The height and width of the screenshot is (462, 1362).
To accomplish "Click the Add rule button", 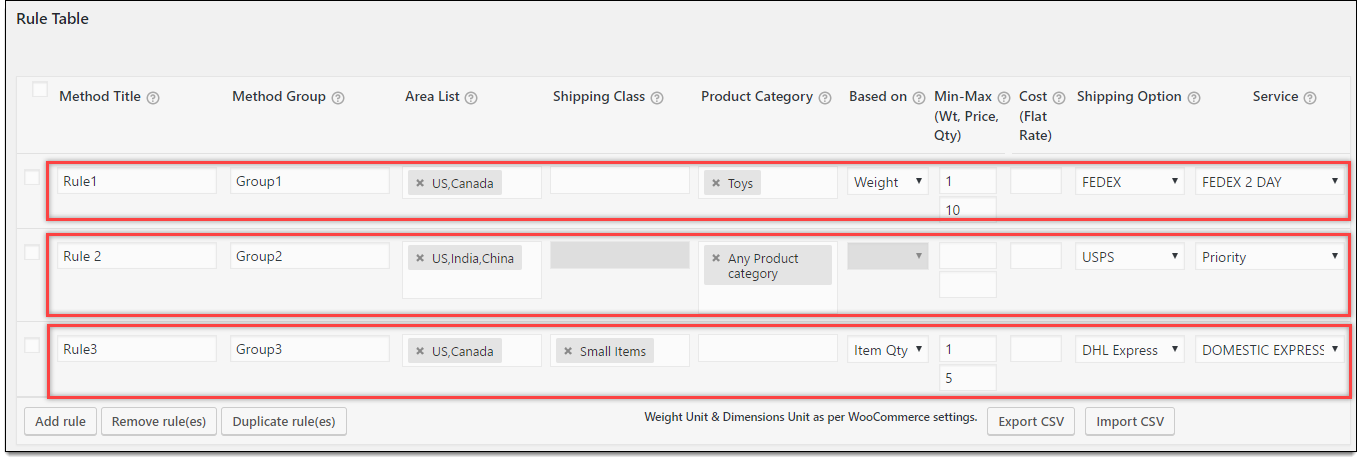I will click(x=60, y=422).
